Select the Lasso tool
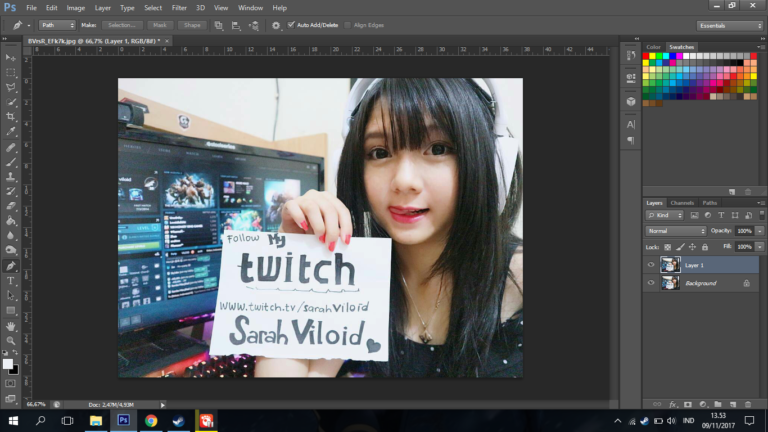This screenshot has width=768, height=432. tap(10, 87)
